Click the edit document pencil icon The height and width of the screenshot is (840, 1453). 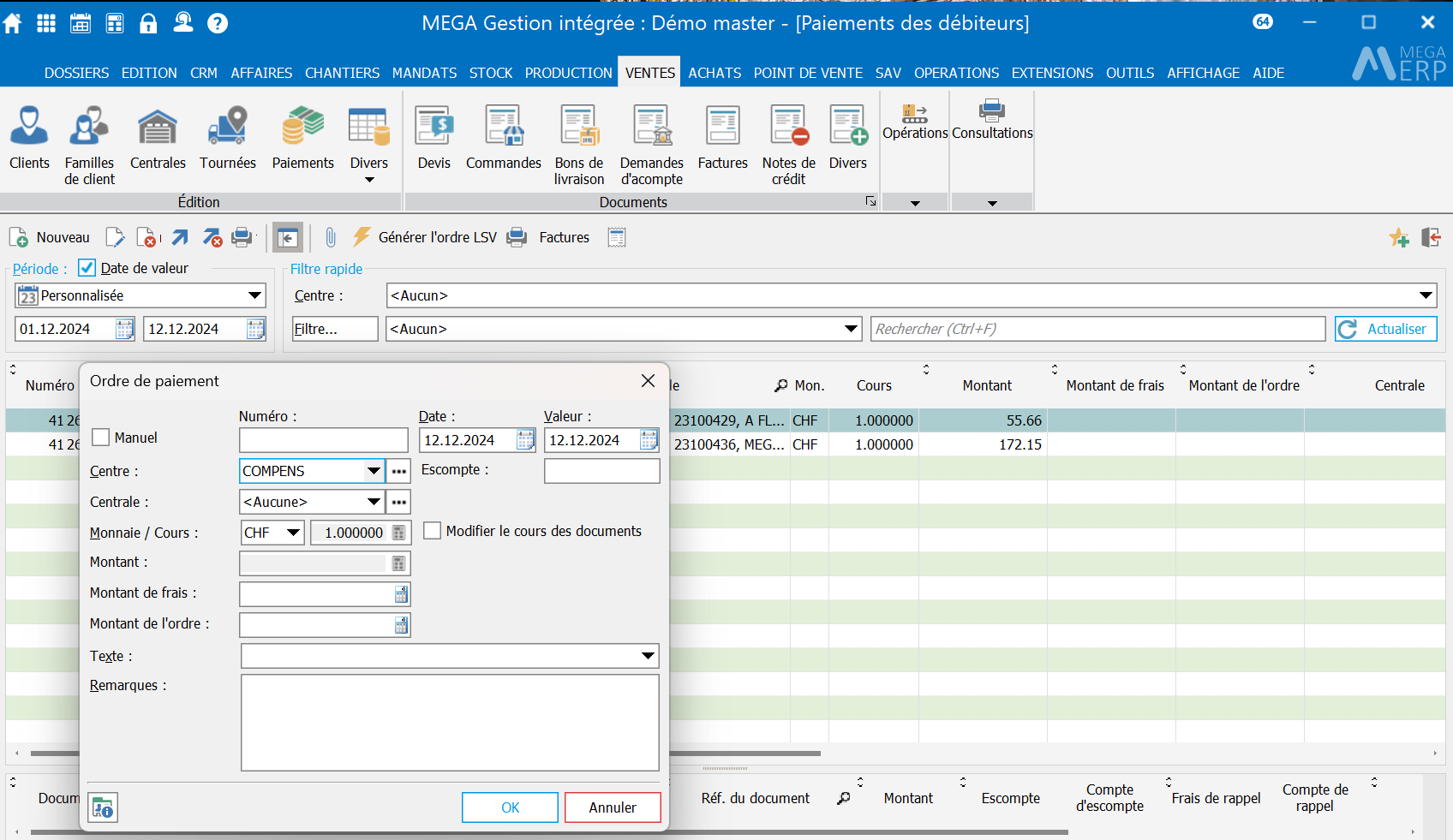point(115,237)
